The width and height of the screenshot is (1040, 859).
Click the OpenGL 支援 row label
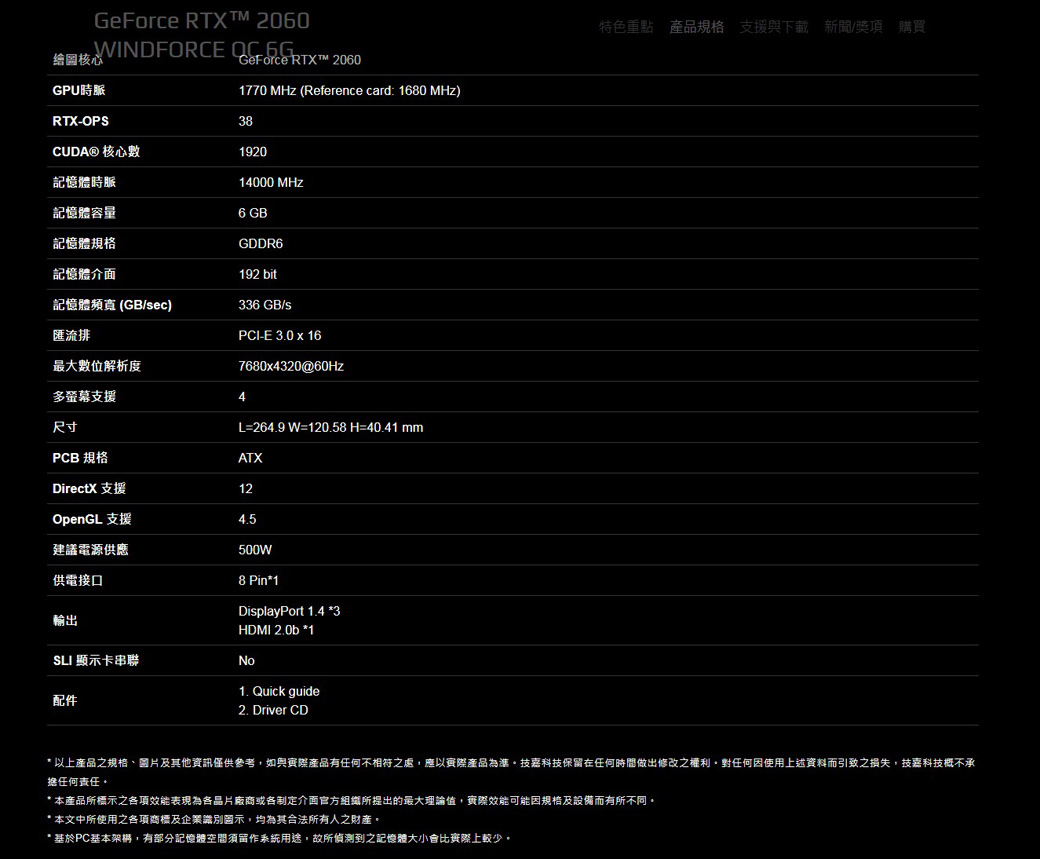[92, 520]
